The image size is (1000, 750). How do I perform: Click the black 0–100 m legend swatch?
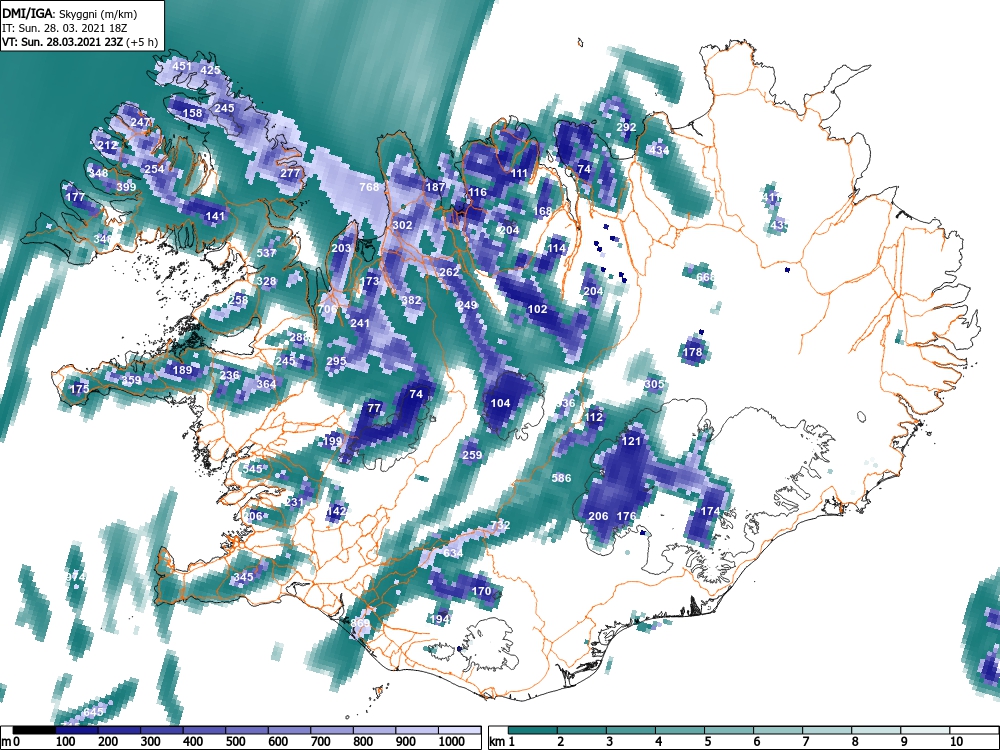[34, 730]
